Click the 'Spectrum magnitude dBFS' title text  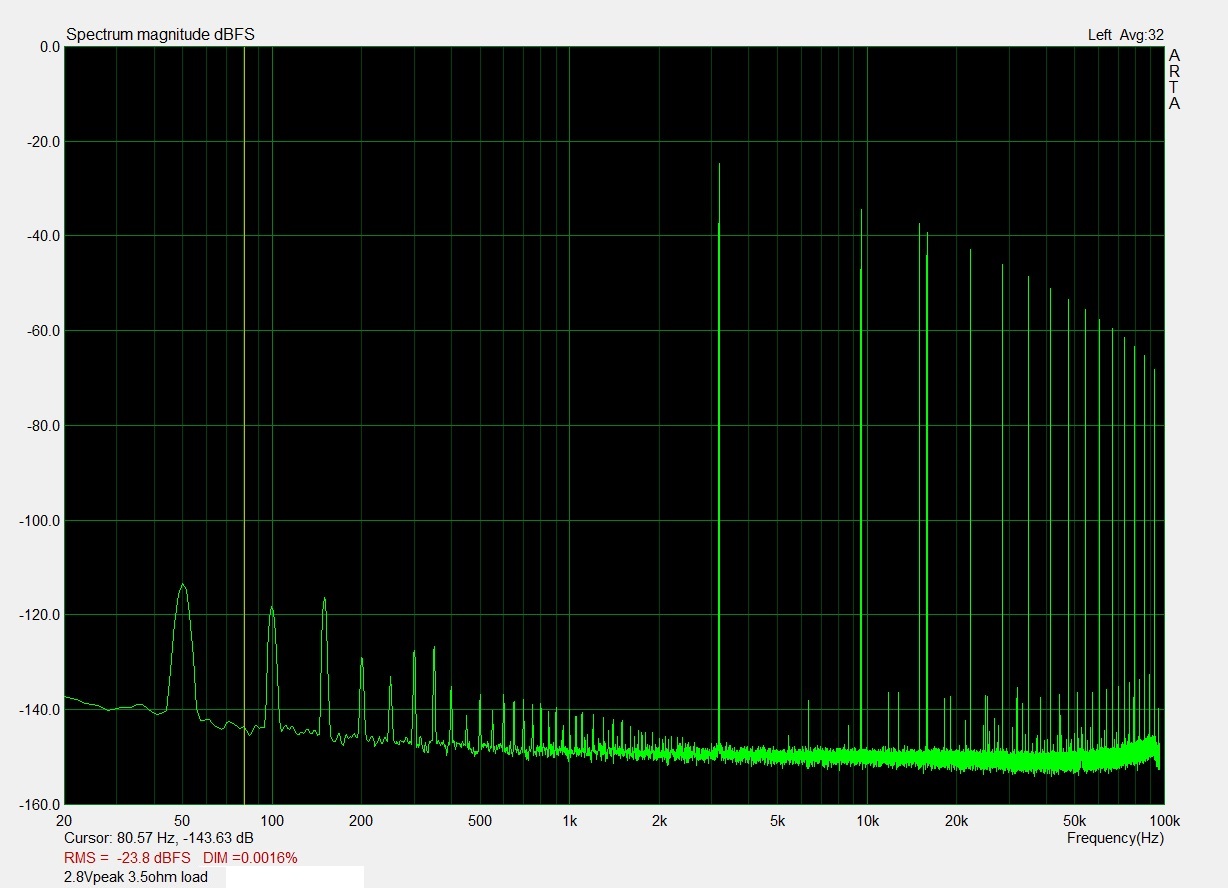coord(160,35)
